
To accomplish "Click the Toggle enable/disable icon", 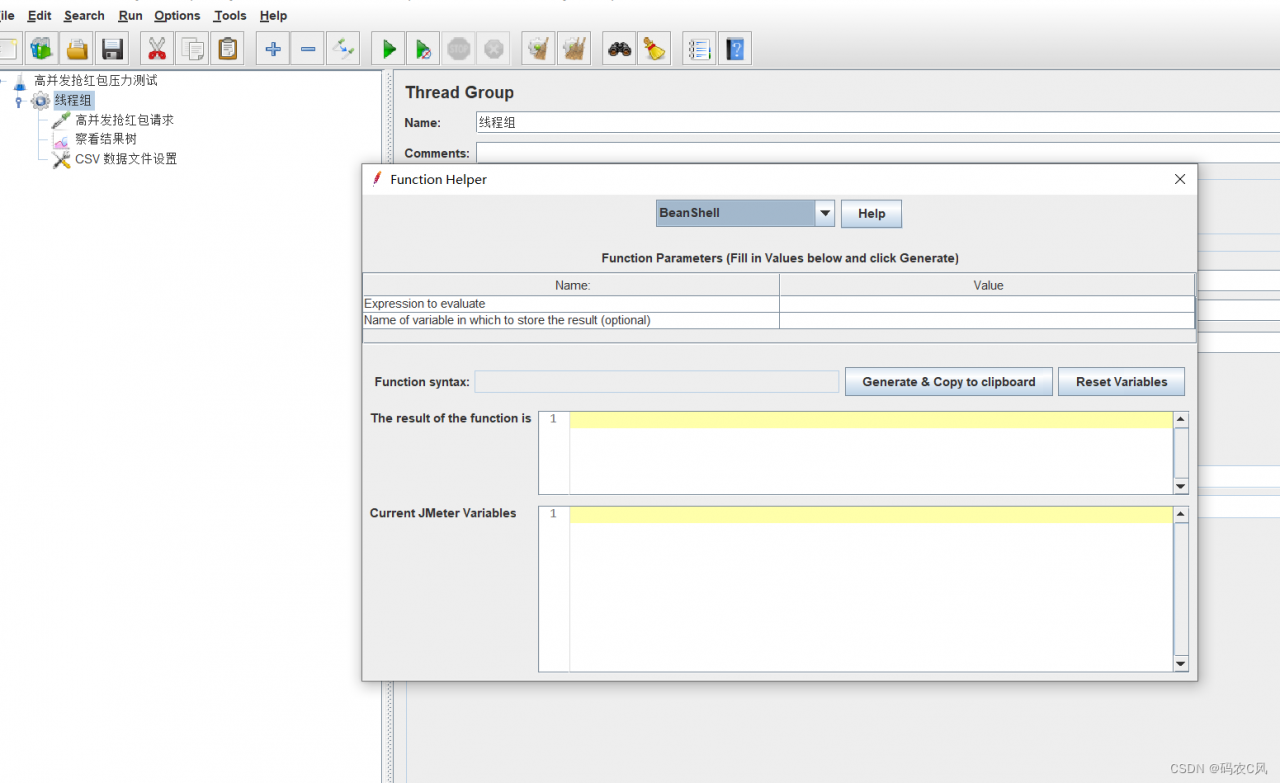I will [x=343, y=48].
